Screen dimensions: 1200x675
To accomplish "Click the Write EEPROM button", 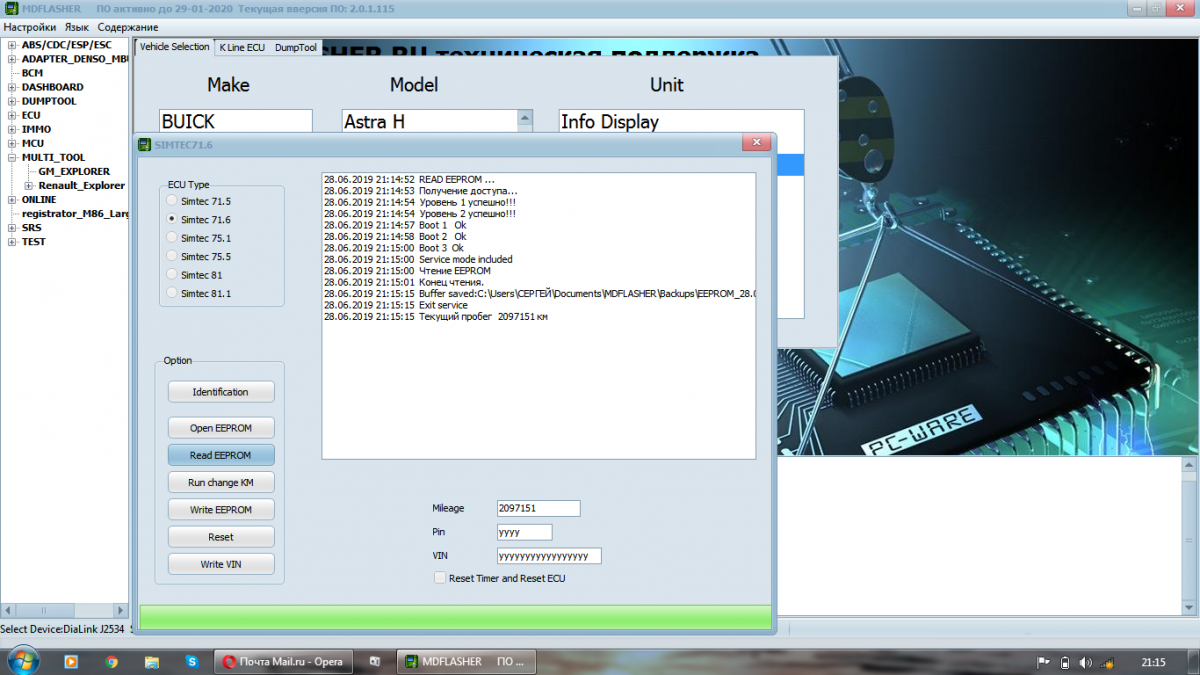I will click(x=220, y=510).
